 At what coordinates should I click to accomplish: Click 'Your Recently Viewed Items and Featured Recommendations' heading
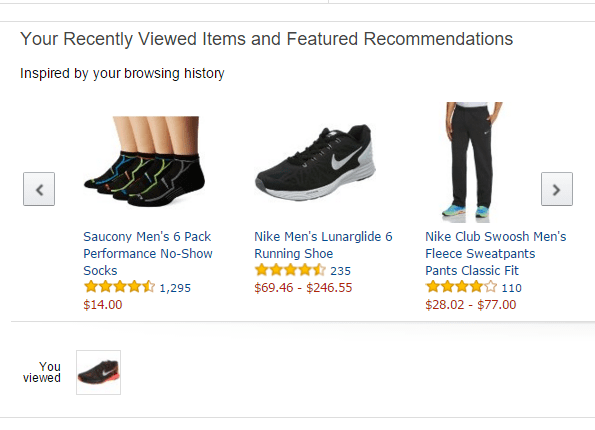pos(266,39)
